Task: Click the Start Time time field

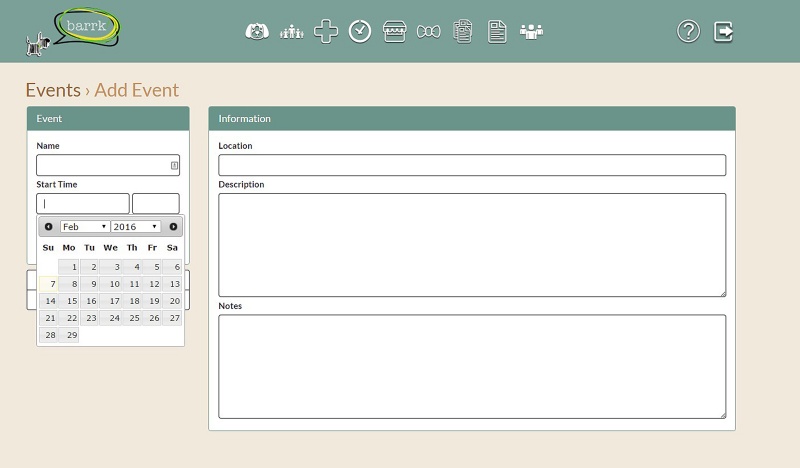Action: point(156,204)
